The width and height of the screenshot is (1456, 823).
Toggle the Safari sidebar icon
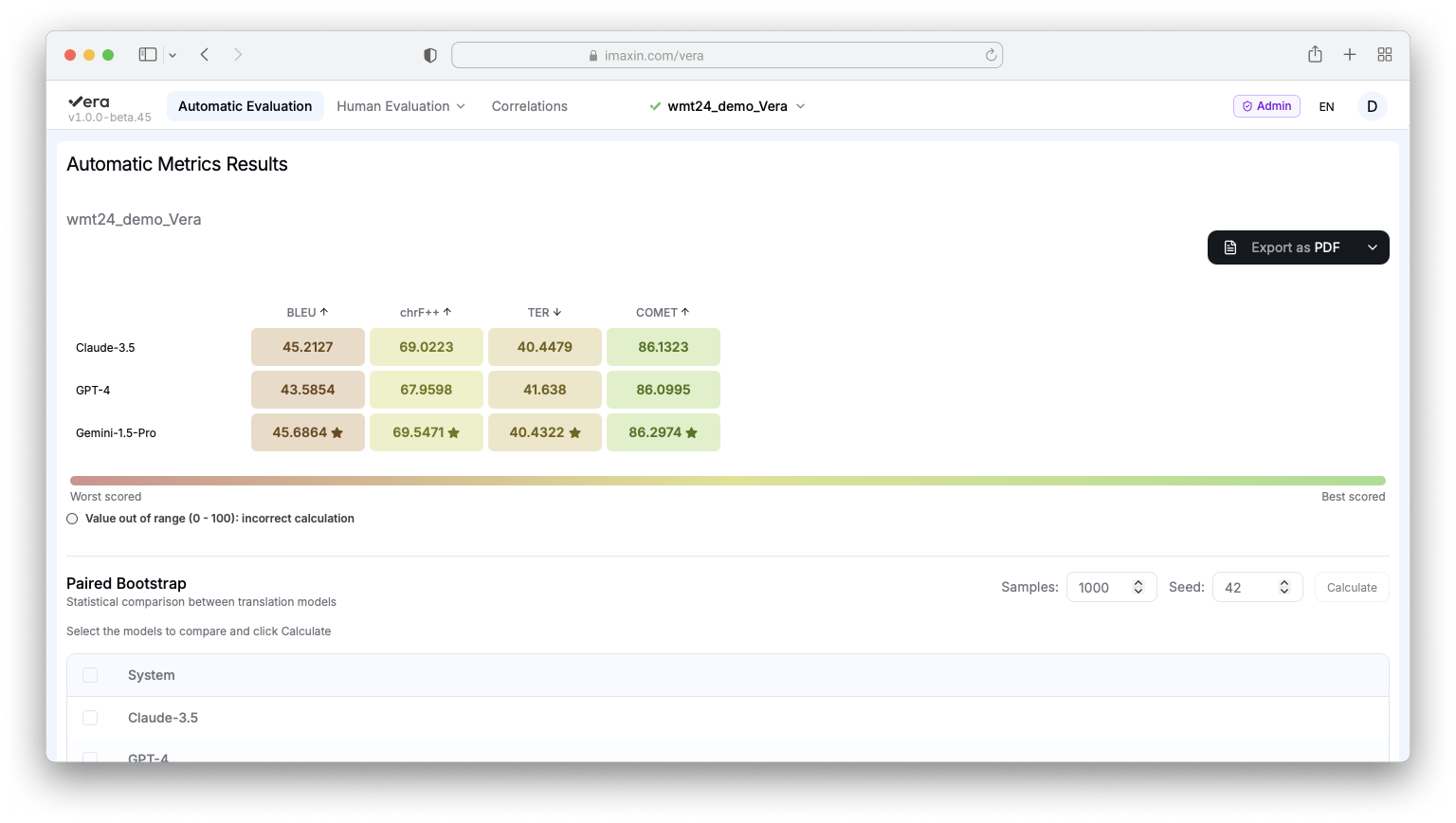tap(148, 55)
